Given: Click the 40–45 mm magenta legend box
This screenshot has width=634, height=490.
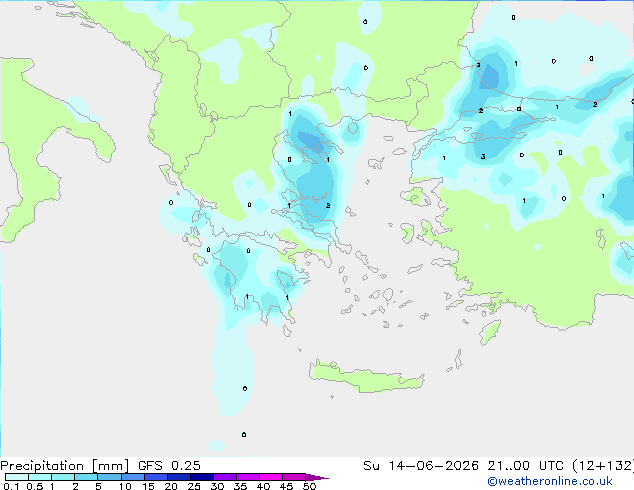Looking at the screenshot, I should pos(271,477).
